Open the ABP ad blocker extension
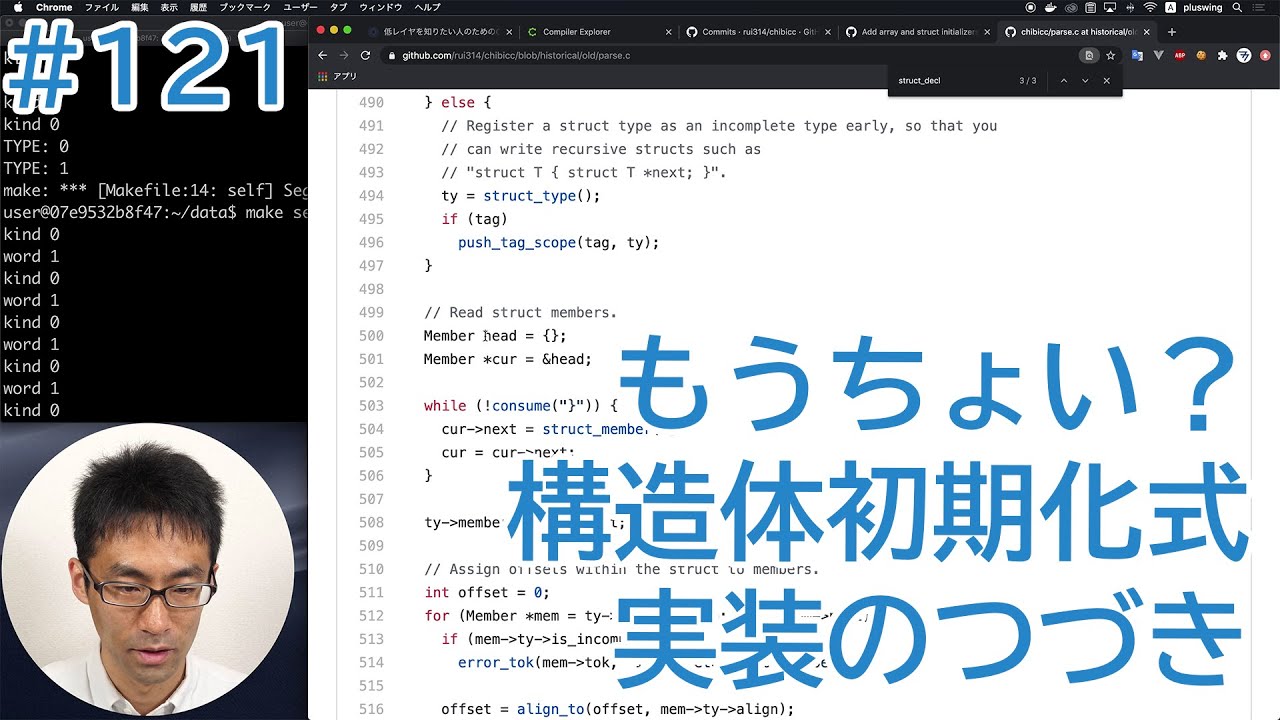The height and width of the screenshot is (720, 1280). 1180,56
